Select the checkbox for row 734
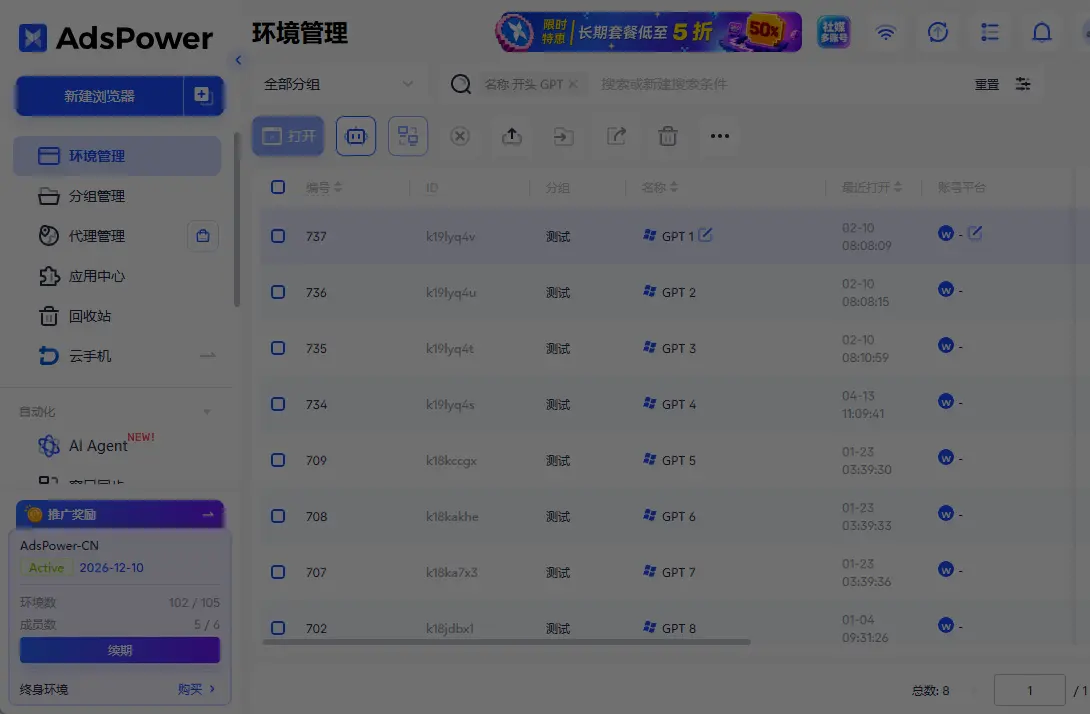 (x=278, y=404)
